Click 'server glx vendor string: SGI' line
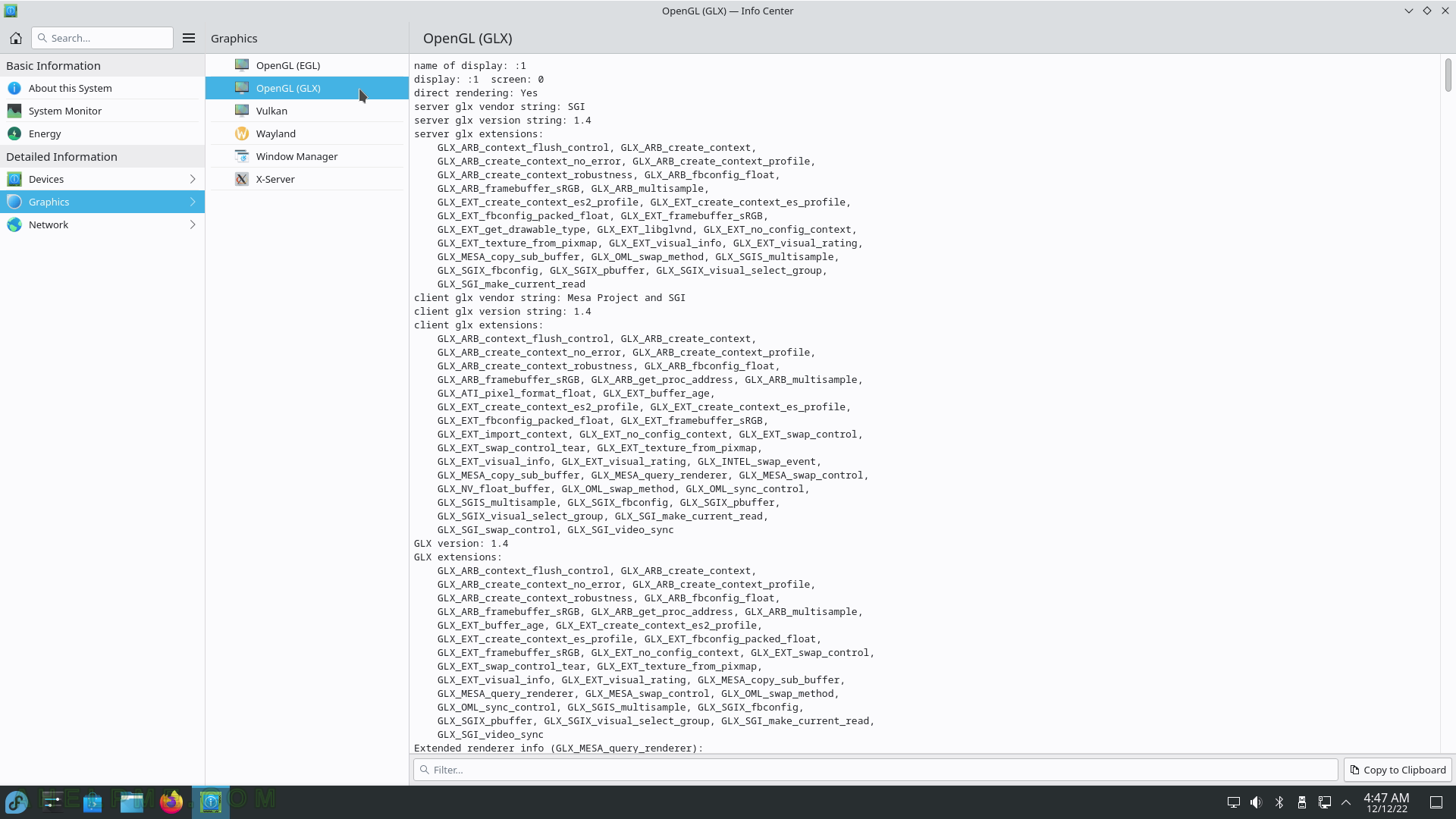The height and width of the screenshot is (819, 1456). click(499, 106)
